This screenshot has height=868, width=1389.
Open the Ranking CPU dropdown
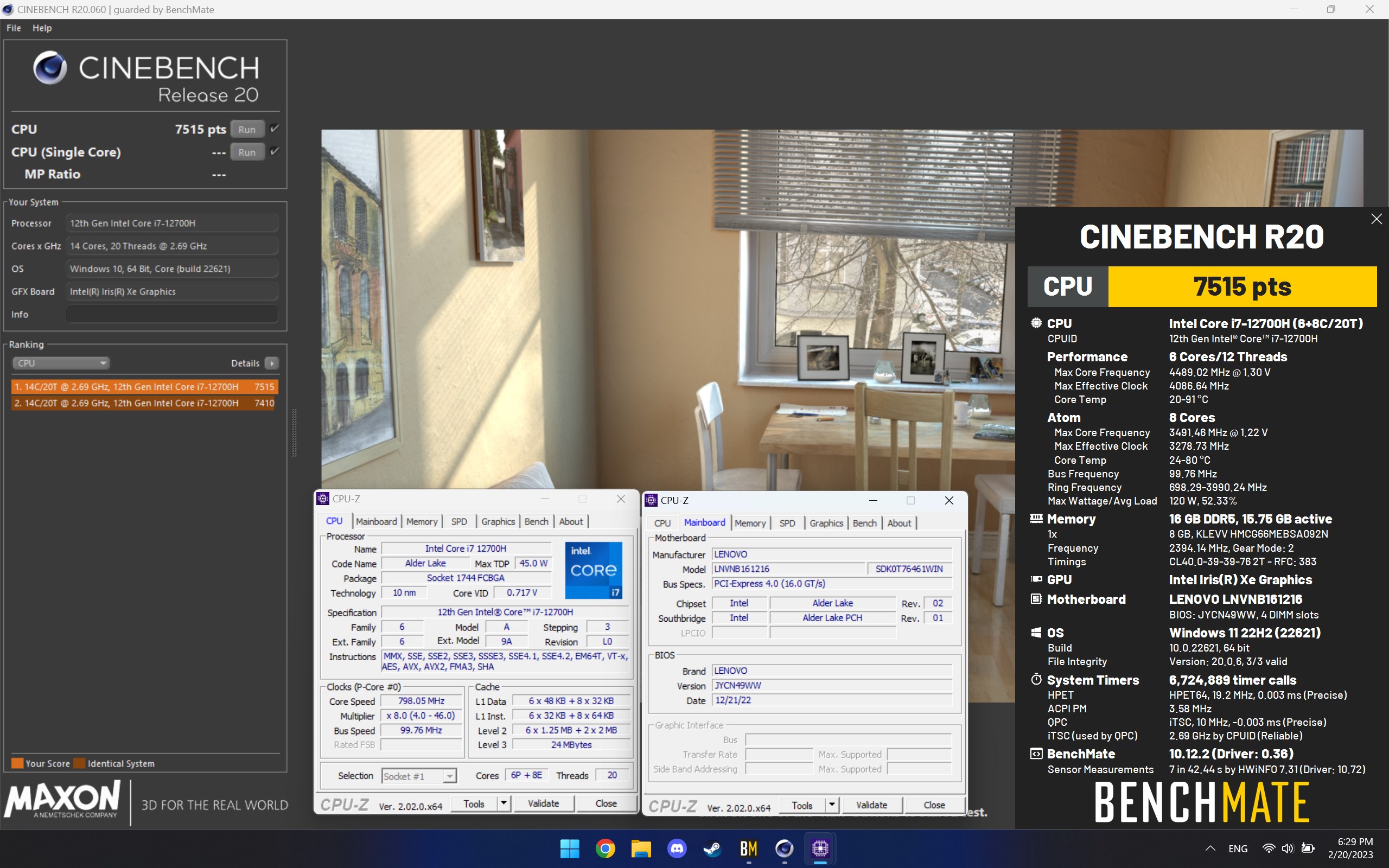(x=61, y=363)
